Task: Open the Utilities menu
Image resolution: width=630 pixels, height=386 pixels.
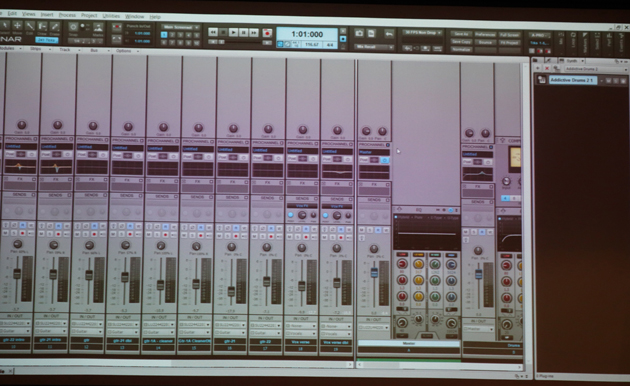Action: [x=111, y=16]
